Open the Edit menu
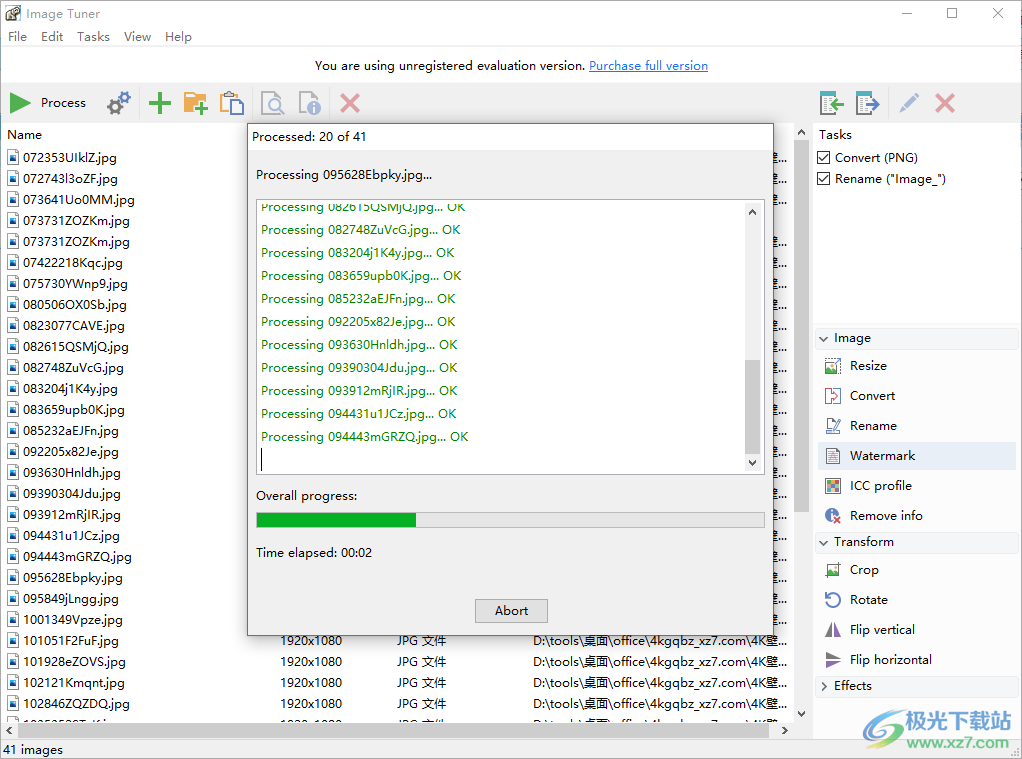The width and height of the screenshot is (1022, 759). (x=52, y=37)
